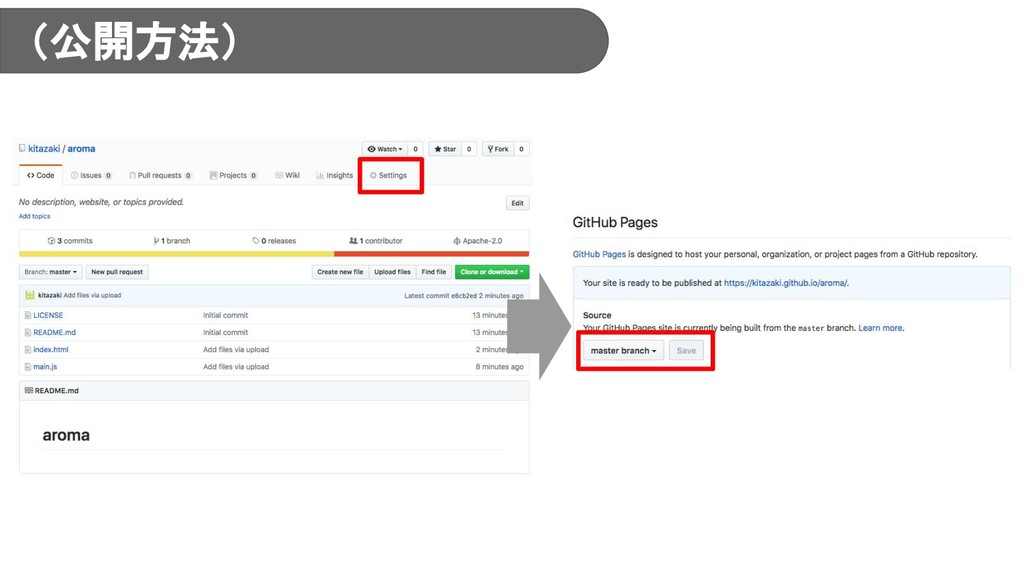Click the New pull request button

pyautogui.click(x=117, y=272)
